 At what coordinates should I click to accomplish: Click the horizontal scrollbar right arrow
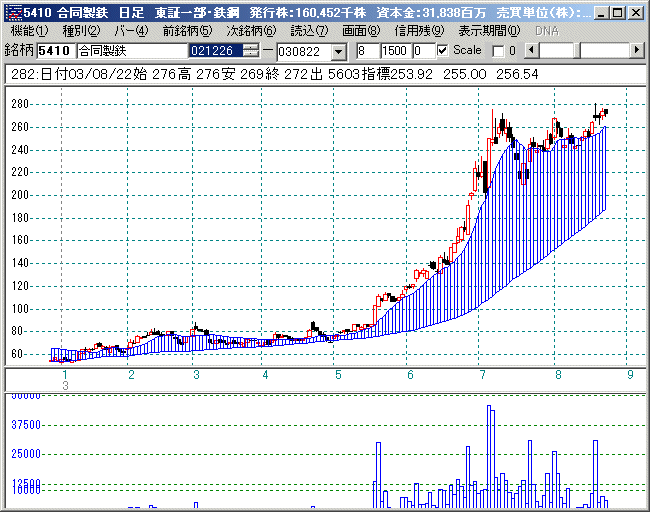click(638, 50)
